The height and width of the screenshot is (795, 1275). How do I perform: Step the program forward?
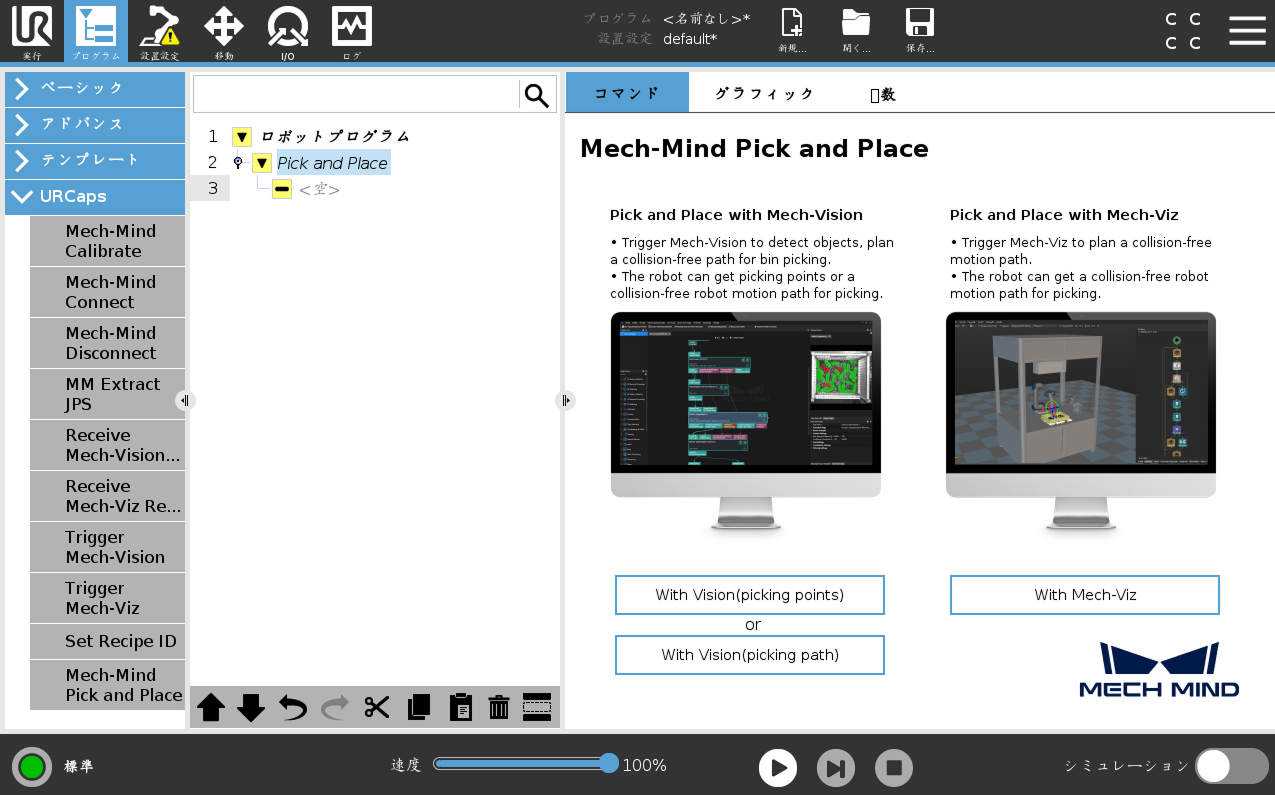tap(836, 768)
